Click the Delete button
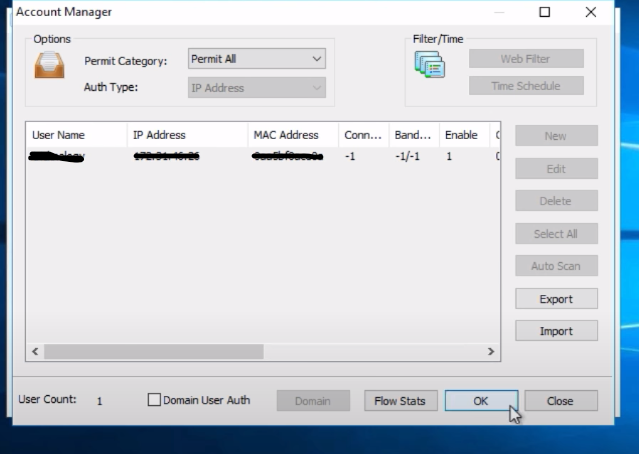The image size is (639, 454). point(556,201)
